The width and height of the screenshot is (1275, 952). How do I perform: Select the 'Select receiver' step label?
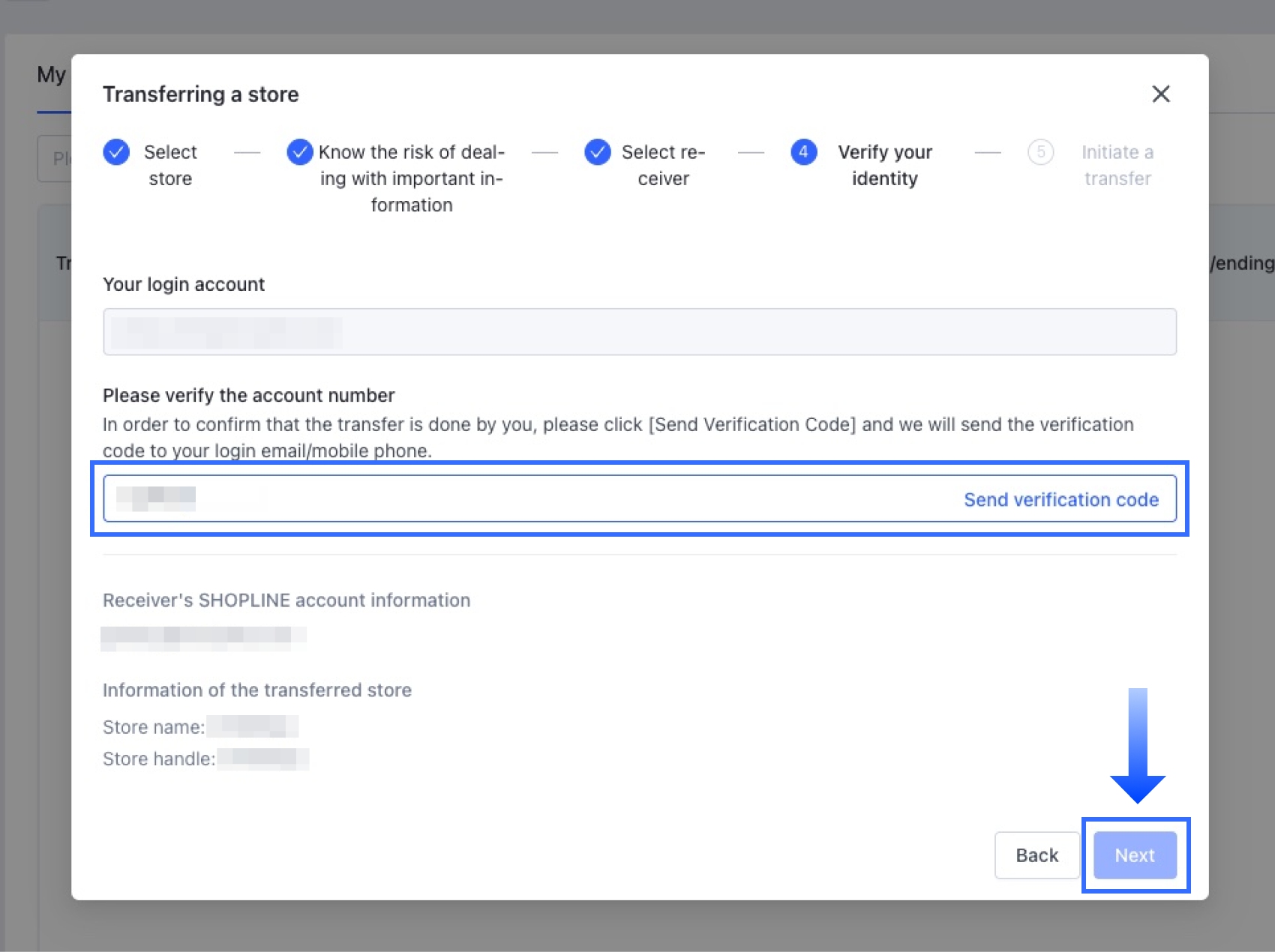pyautogui.click(x=663, y=165)
